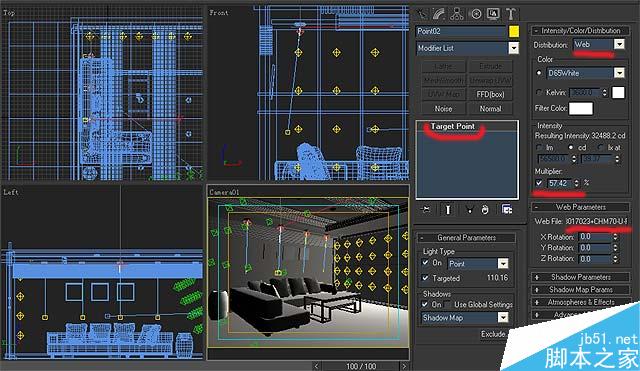Click the 100 / 100 time slider
The image size is (640, 371).
tap(360, 366)
